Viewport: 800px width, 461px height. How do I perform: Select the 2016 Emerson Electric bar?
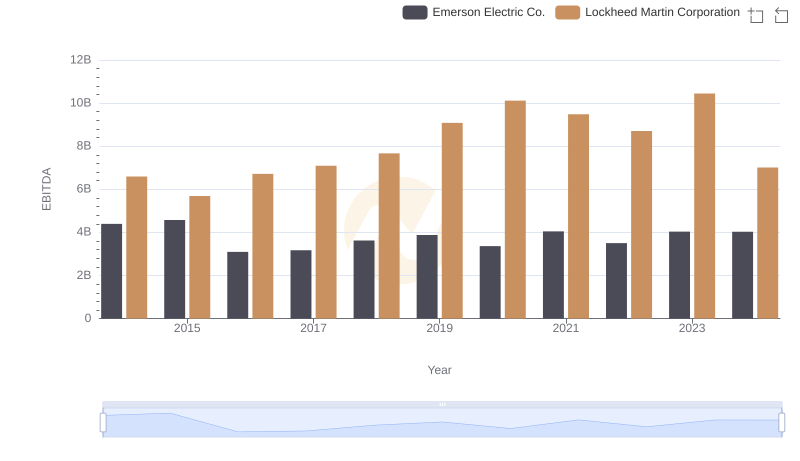tap(238, 285)
